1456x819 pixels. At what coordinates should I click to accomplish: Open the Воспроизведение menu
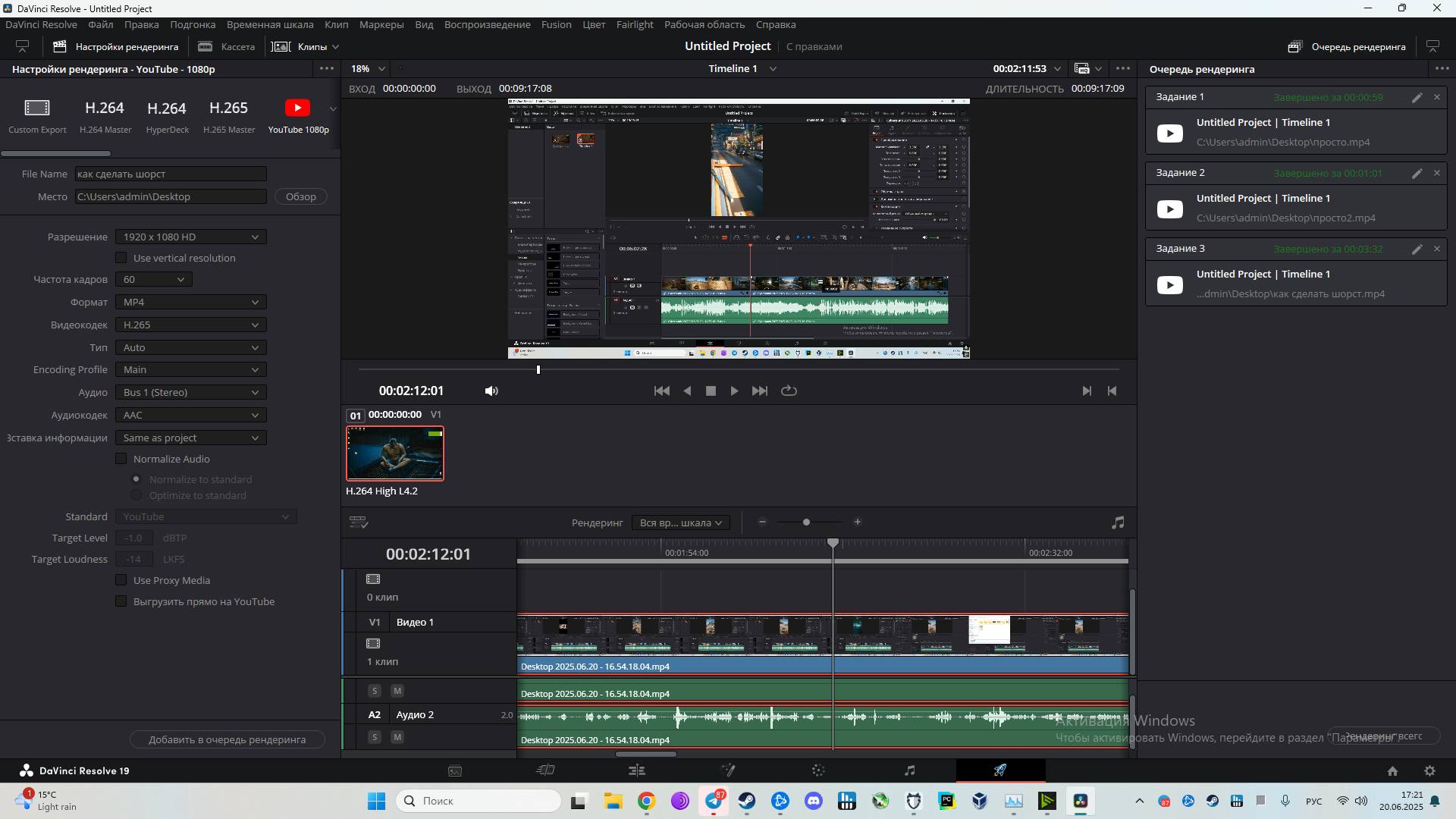[488, 24]
